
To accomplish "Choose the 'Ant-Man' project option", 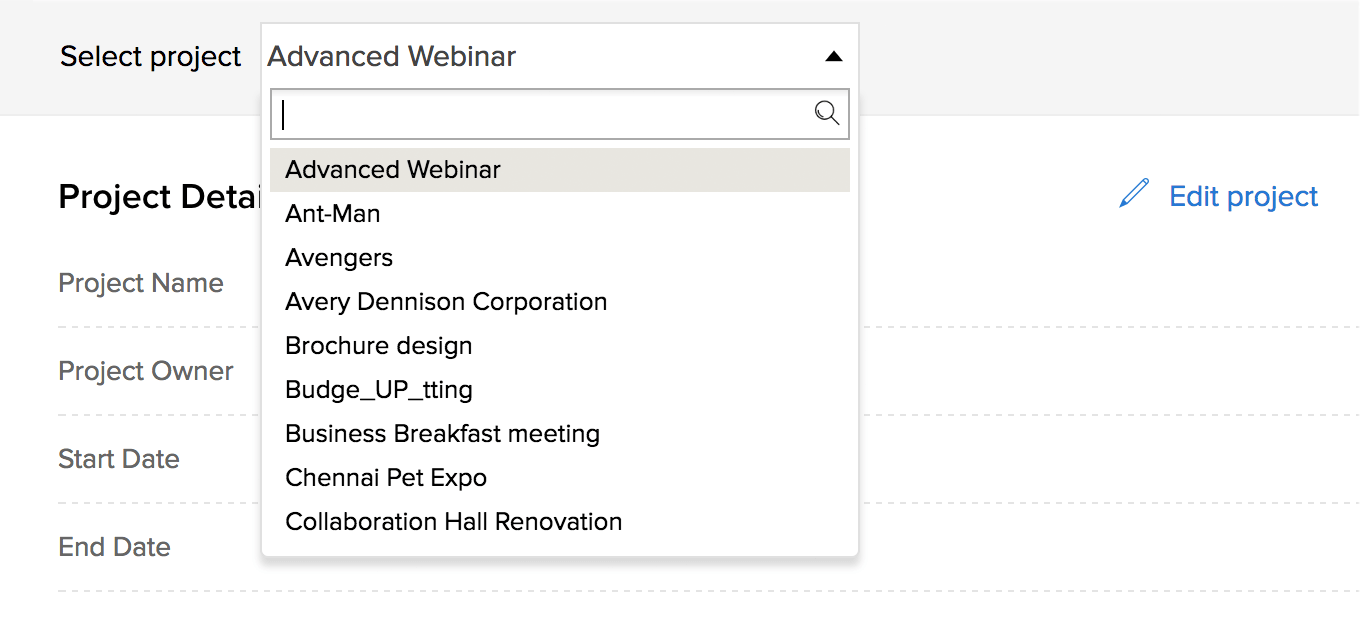I will coord(333,214).
